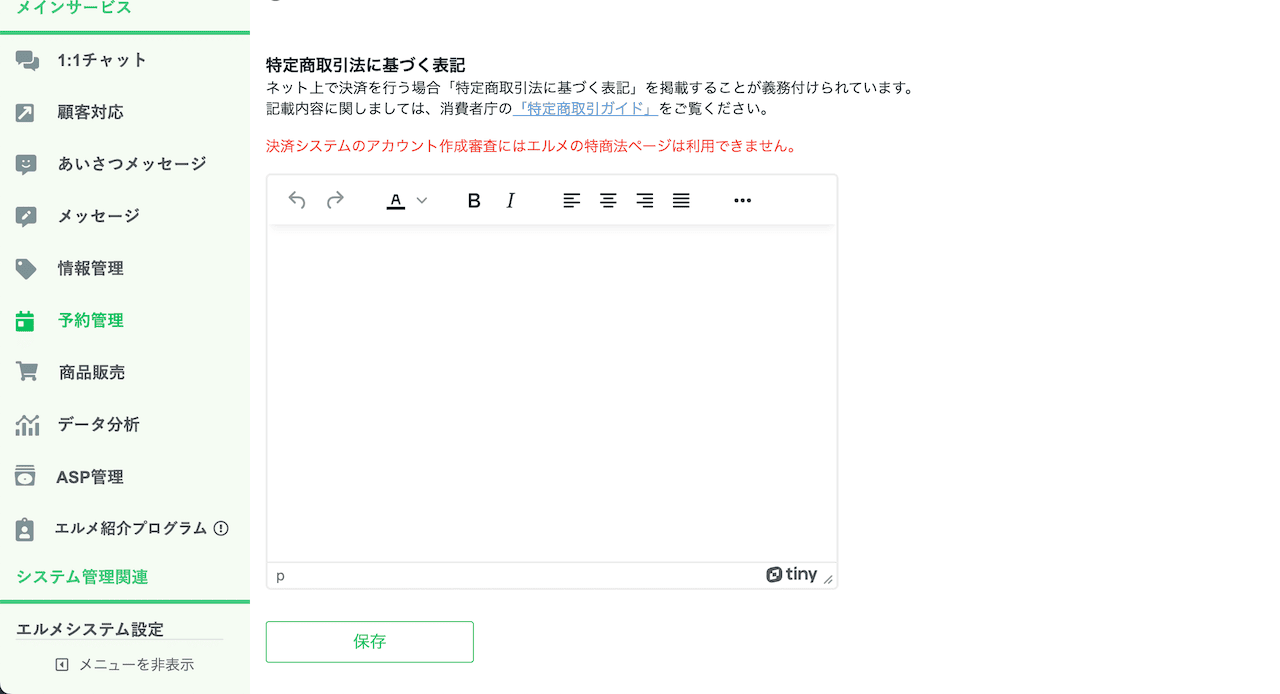
Task: Click the 顧客対応 arrow icon
Action: pos(26,113)
